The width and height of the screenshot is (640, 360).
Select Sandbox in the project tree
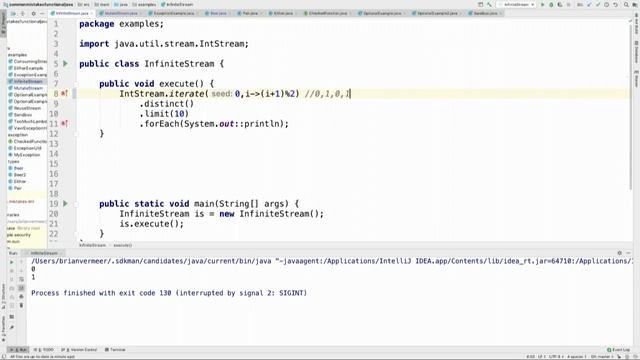(22, 115)
